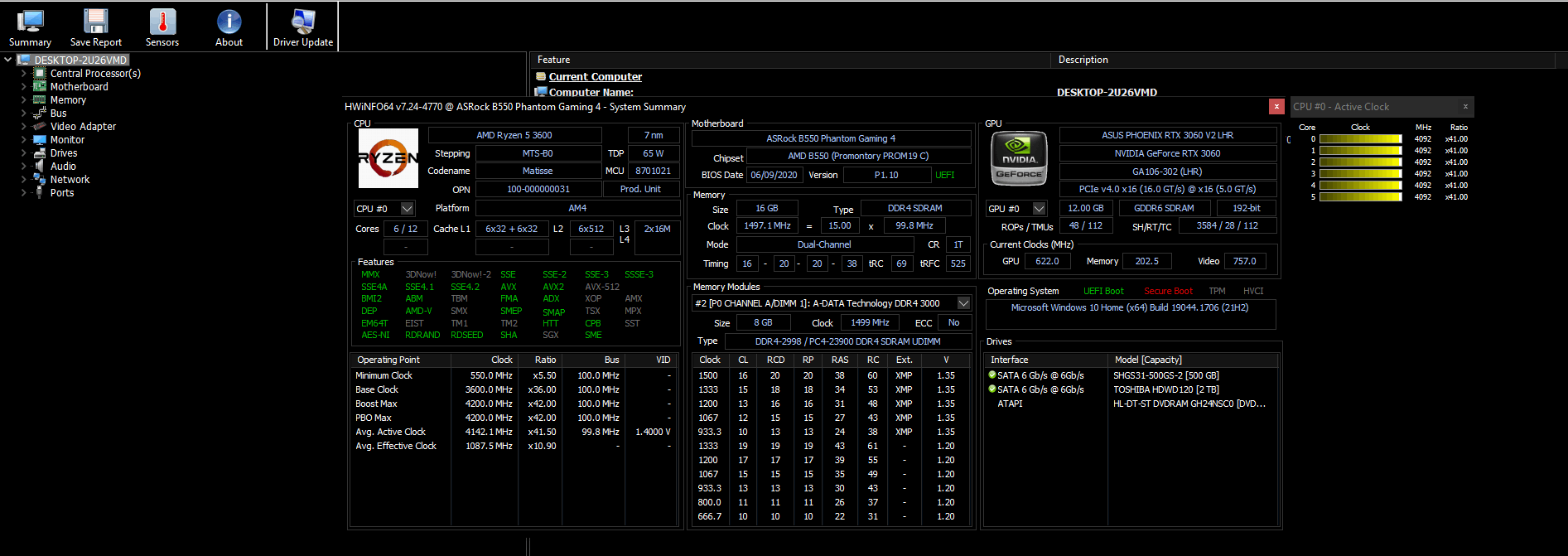Click the AMD Ryzen logo image

[388, 158]
